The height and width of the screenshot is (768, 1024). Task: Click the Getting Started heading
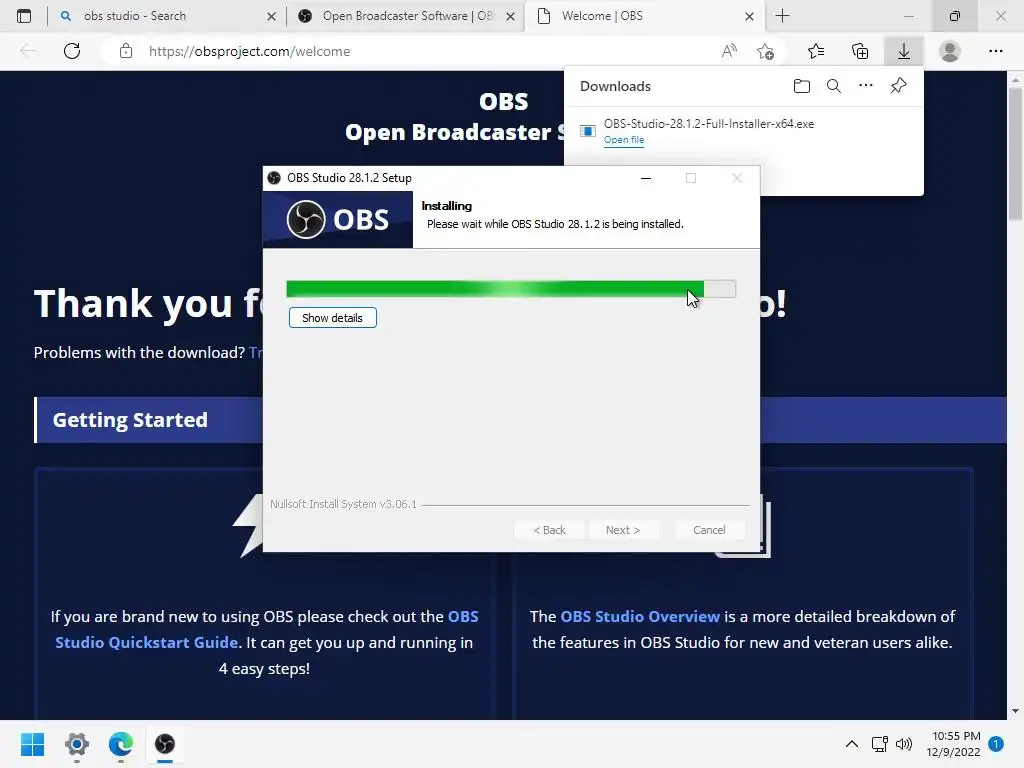[130, 420]
